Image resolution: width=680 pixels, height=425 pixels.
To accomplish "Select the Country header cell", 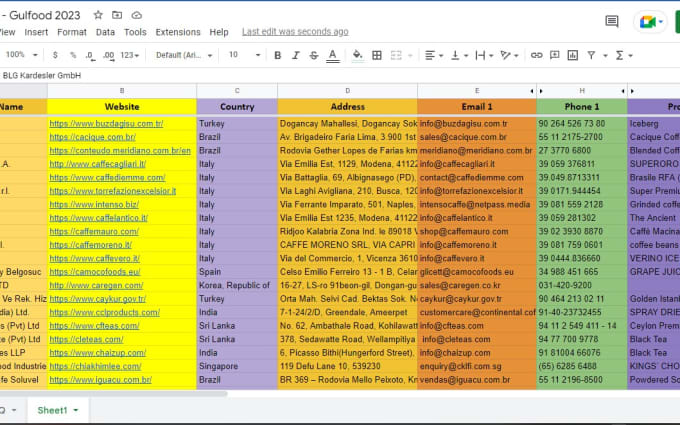I will tap(237, 107).
